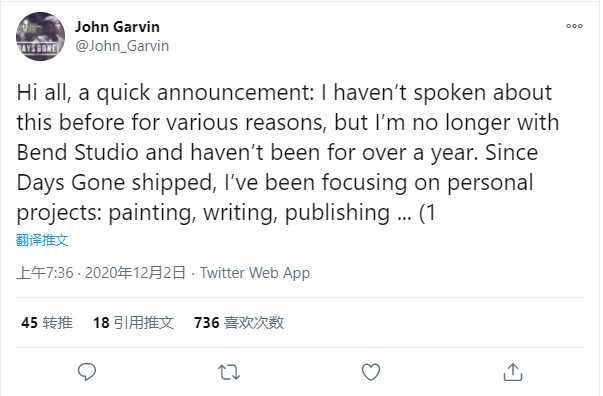
Task: Open the John Garvin display name
Action: tap(117, 27)
